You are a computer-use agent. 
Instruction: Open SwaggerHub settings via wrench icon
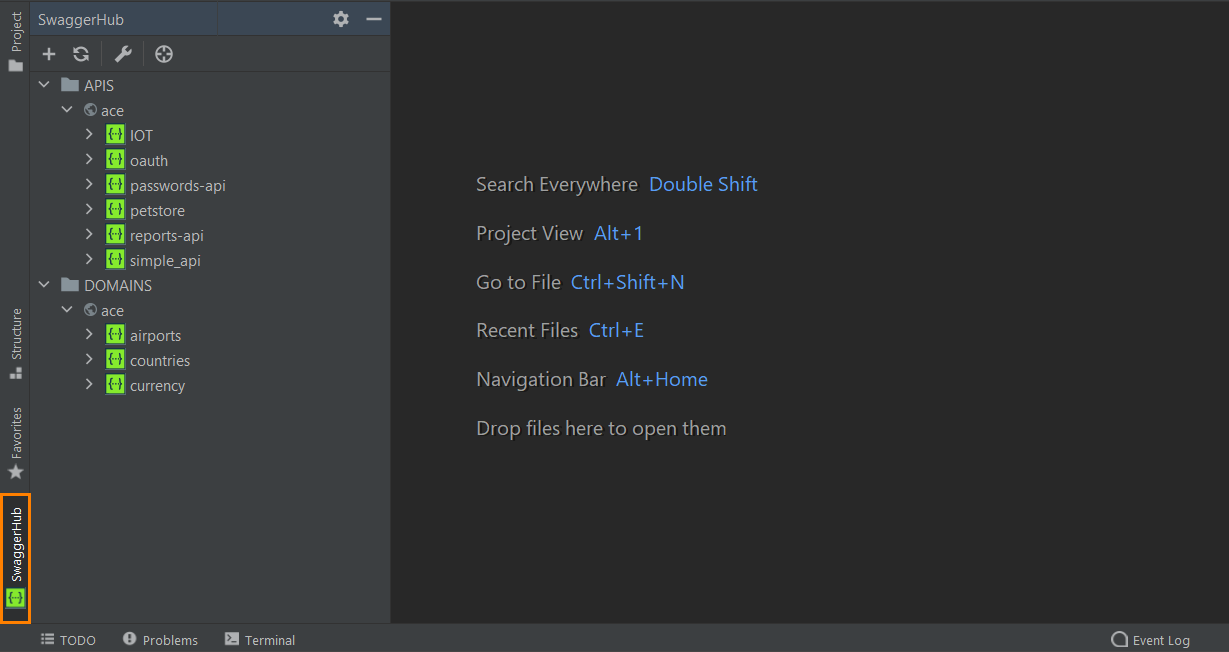pos(122,54)
